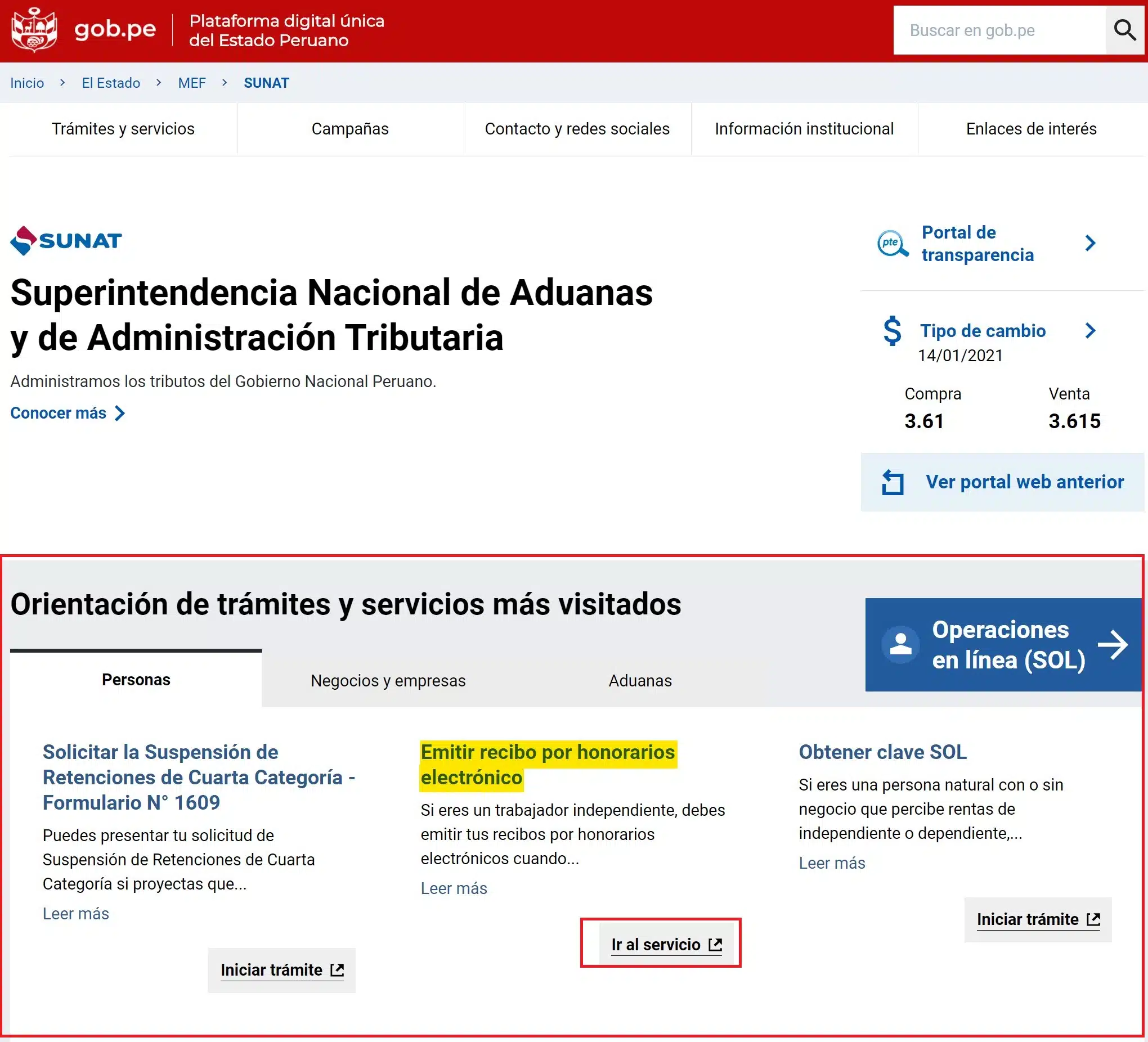1148x1042 pixels.
Task: Open Enlaces de interés menu
Action: point(1032,129)
